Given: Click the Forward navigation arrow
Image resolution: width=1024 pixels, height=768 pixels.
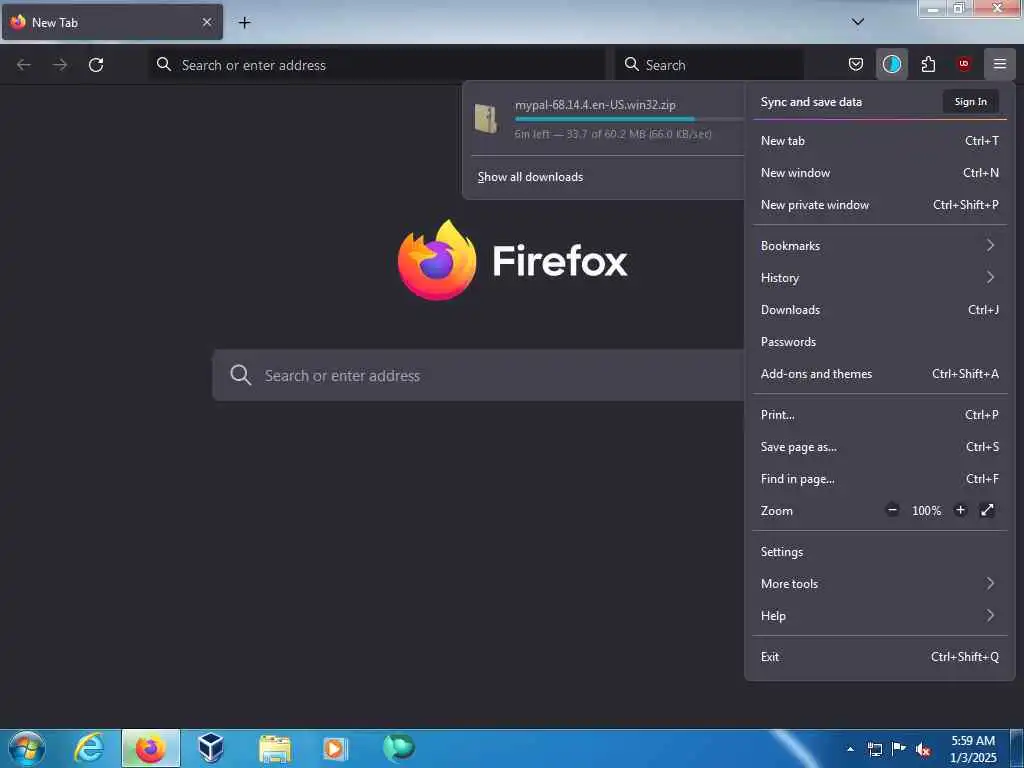Looking at the screenshot, I should tap(60, 65).
